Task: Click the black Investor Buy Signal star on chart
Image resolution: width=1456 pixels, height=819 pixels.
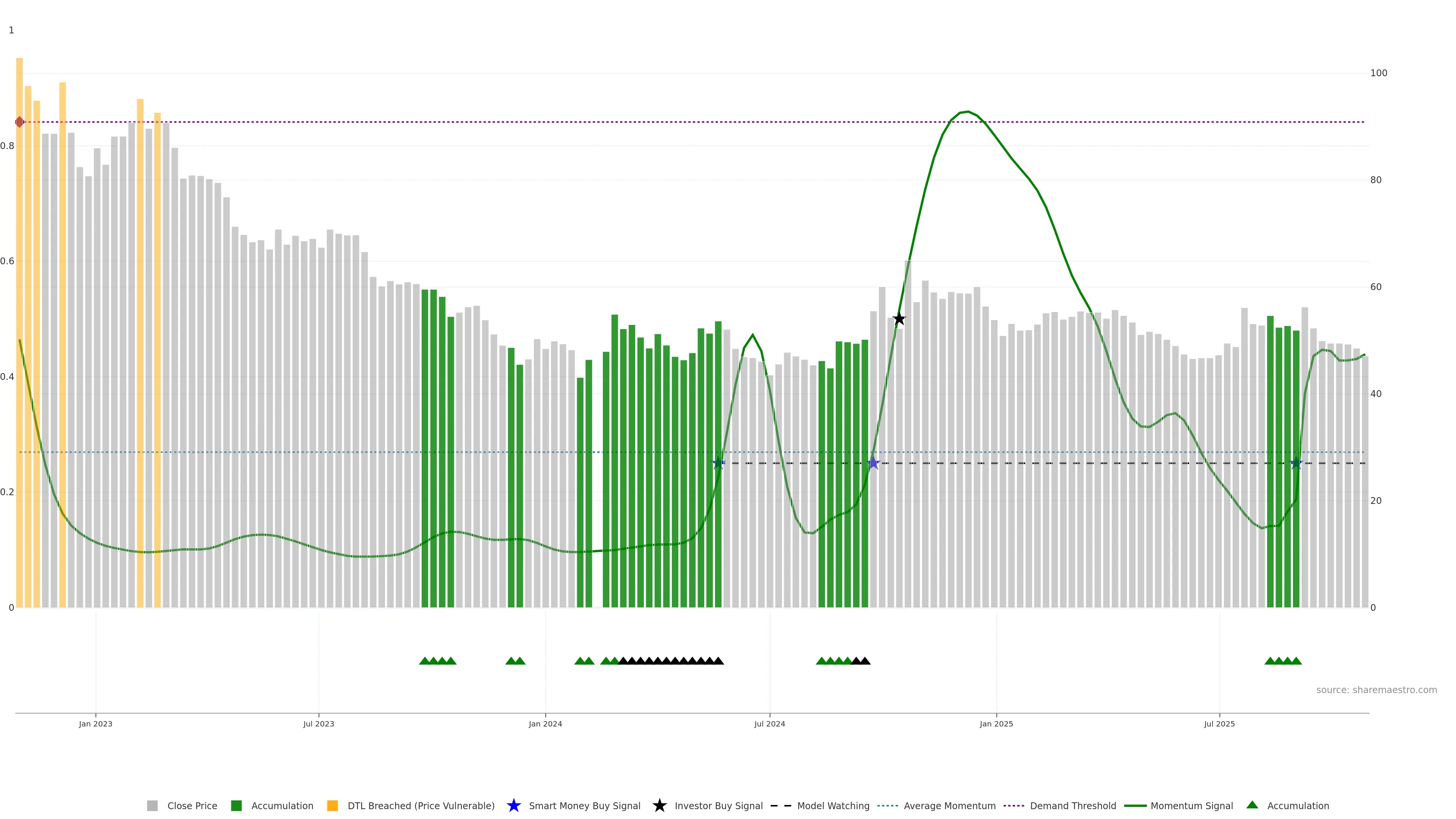Action: pyautogui.click(x=899, y=319)
